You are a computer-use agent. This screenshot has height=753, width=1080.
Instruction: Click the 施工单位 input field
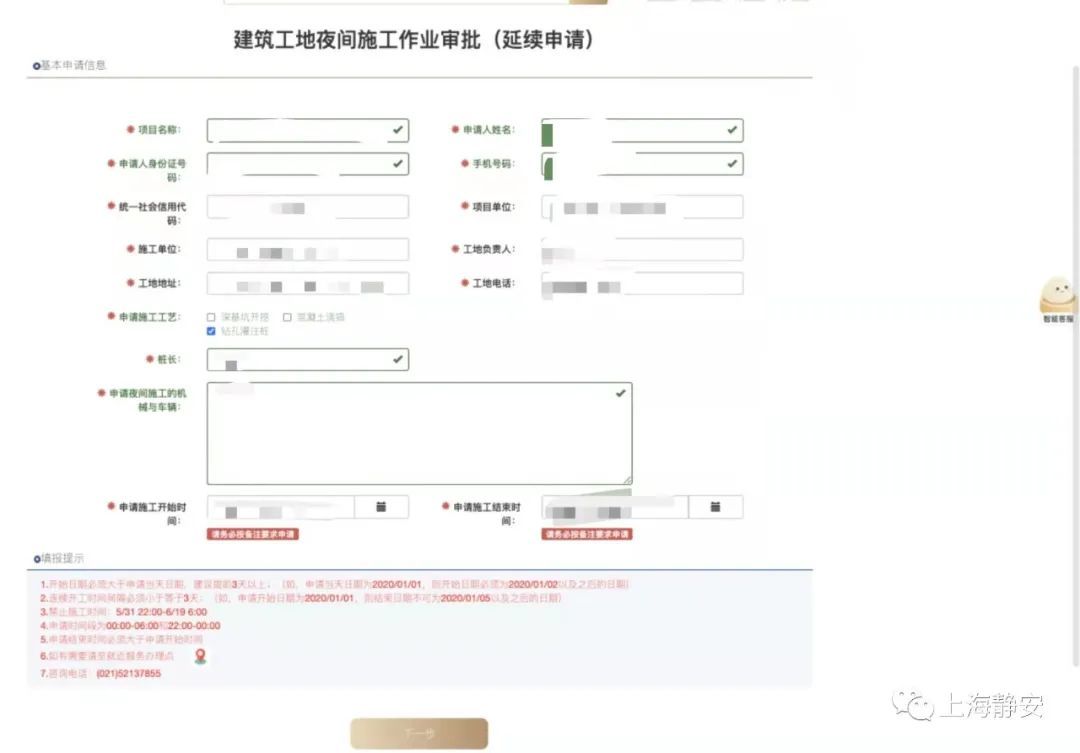pyautogui.click(x=308, y=249)
